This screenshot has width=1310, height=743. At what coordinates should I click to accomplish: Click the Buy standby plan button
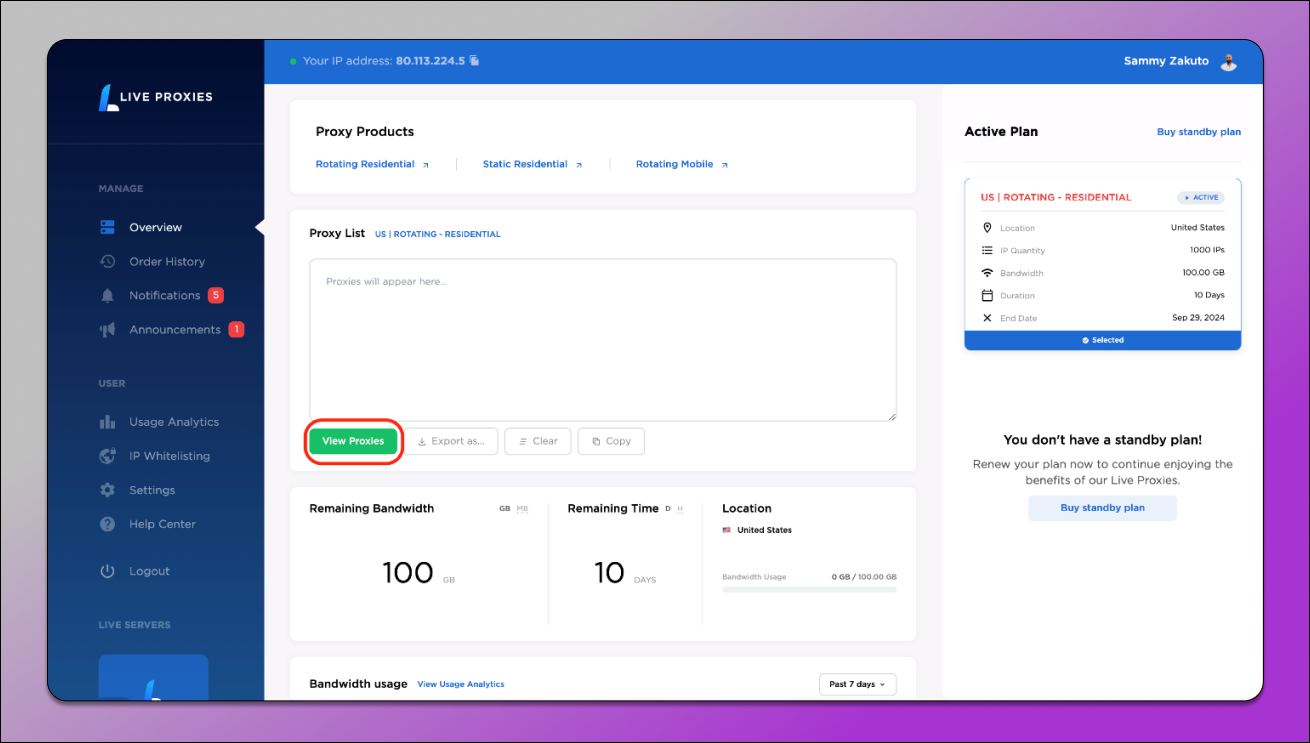[1102, 508]
